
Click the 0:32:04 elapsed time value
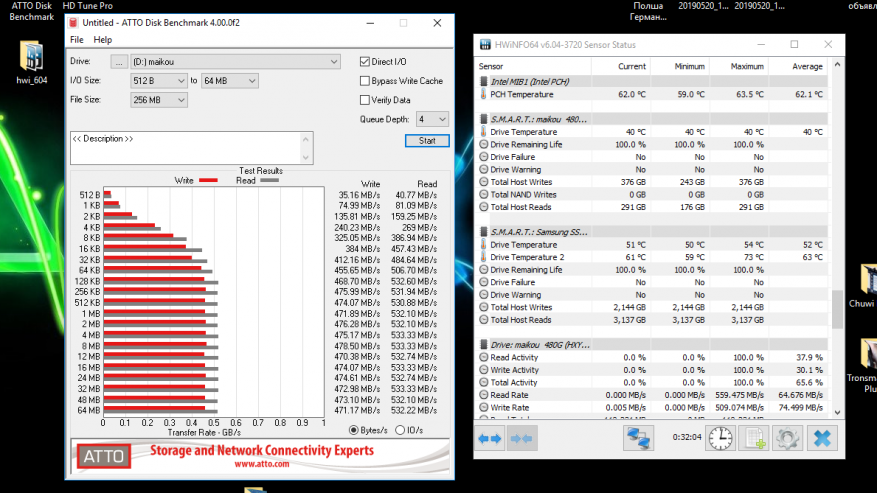(x=687, y=437)
